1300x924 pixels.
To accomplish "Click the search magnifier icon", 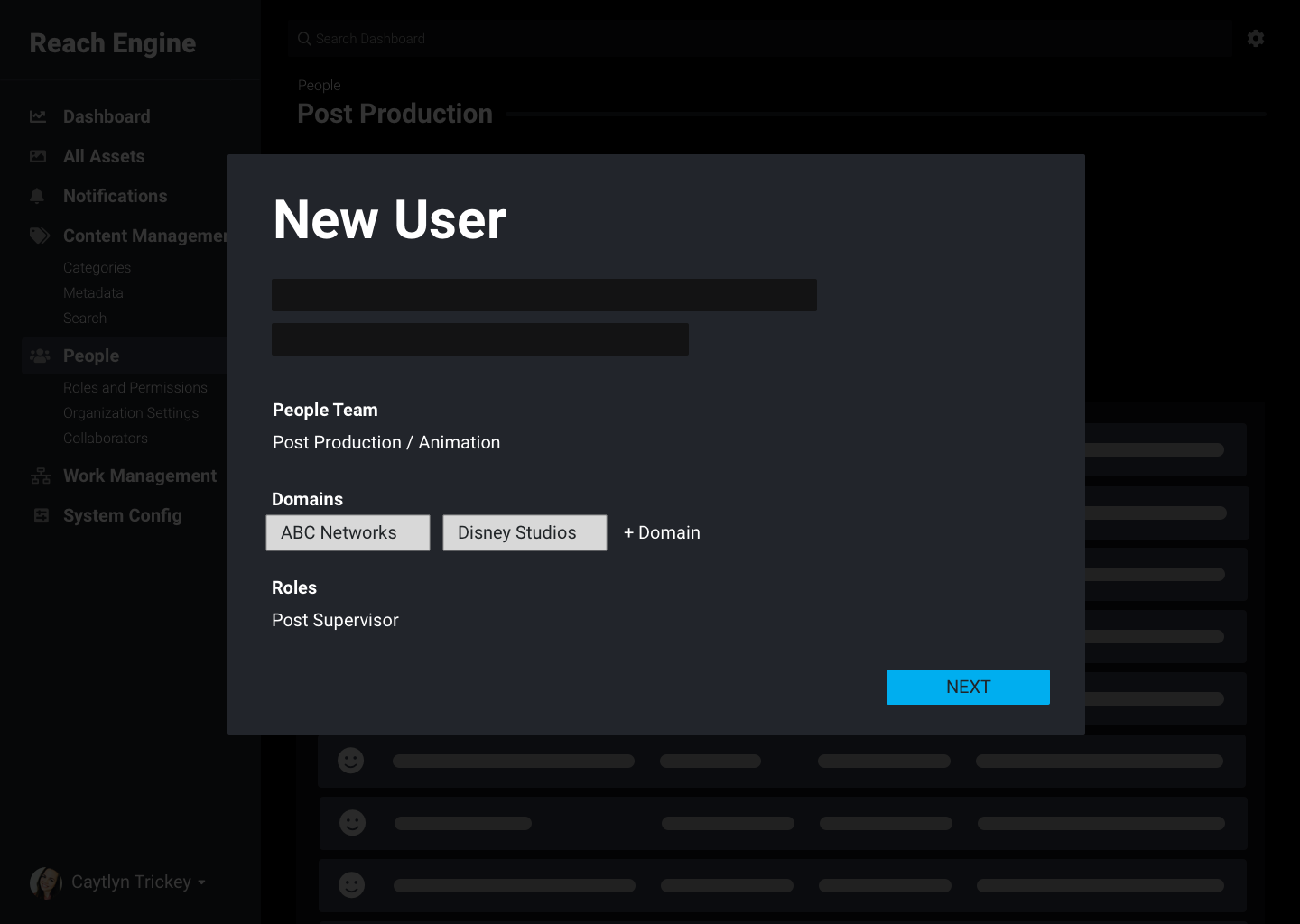I will coord(304,39).
